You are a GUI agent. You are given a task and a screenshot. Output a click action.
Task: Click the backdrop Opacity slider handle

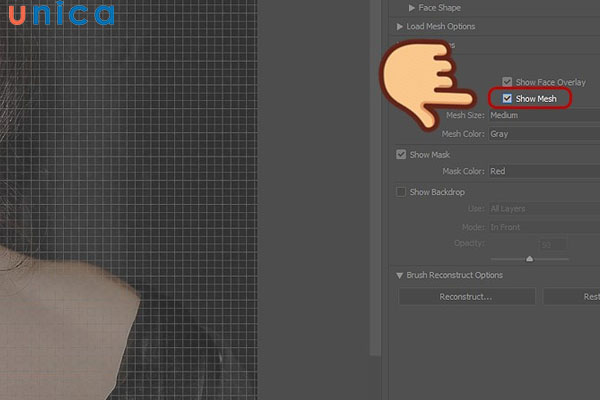coord(529,259)
